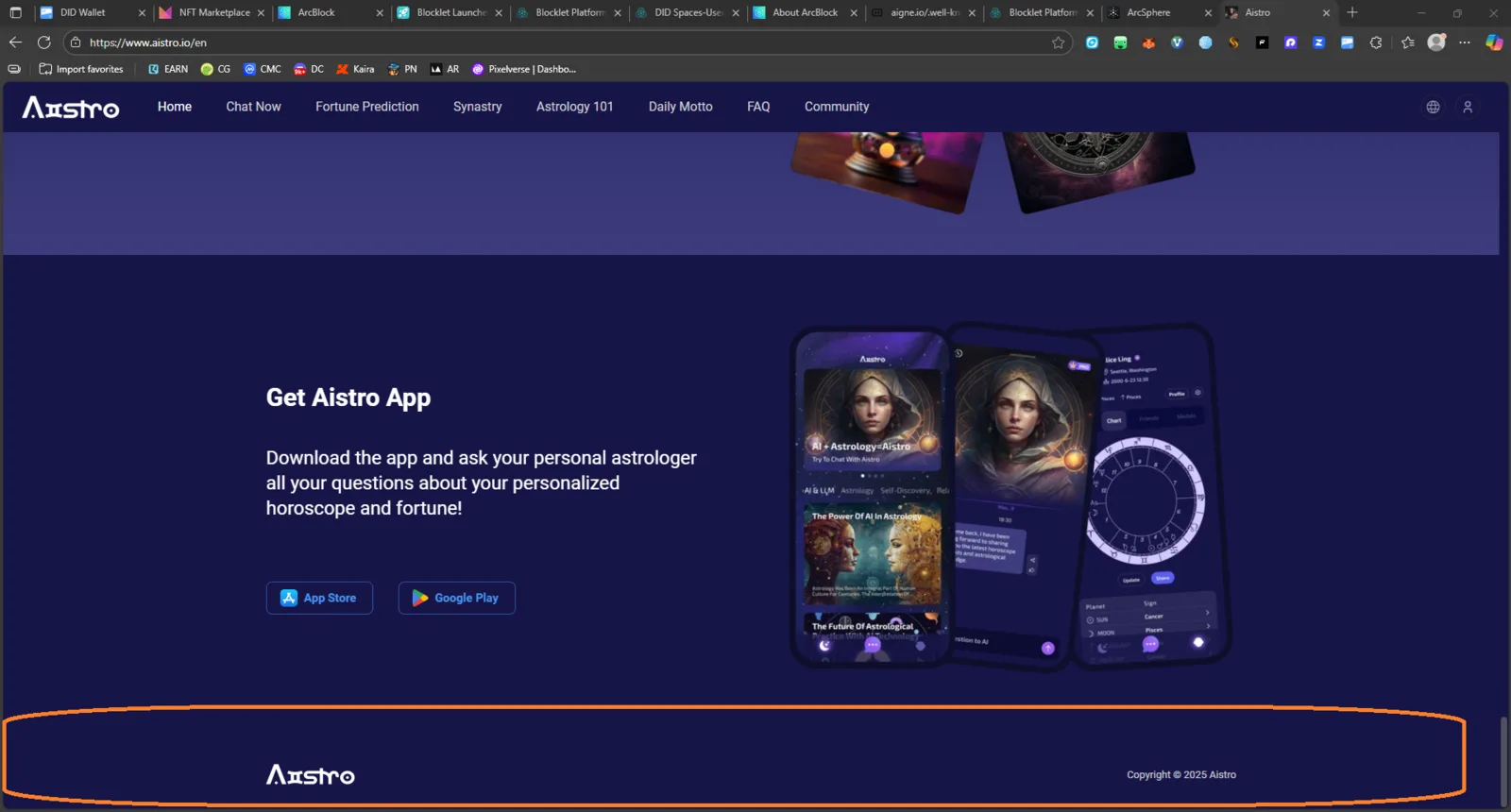Open the Extensions puzzle-piece menu
Screen dimensions: 1511x812
[x=1376, y=42]
